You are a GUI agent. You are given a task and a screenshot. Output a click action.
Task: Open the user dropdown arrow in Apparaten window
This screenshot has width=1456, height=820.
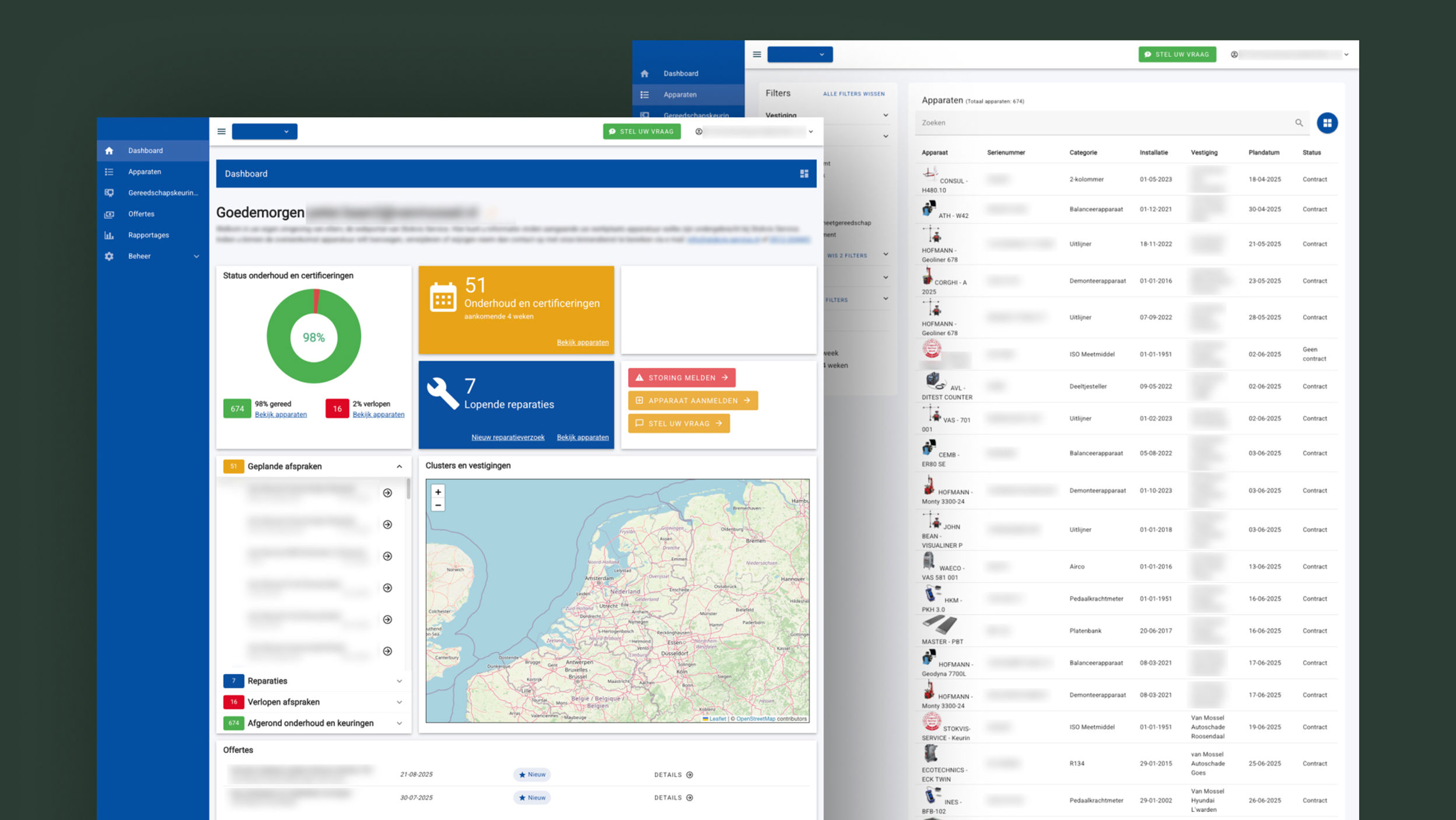pyautogui.click(x=1346, y=54)
